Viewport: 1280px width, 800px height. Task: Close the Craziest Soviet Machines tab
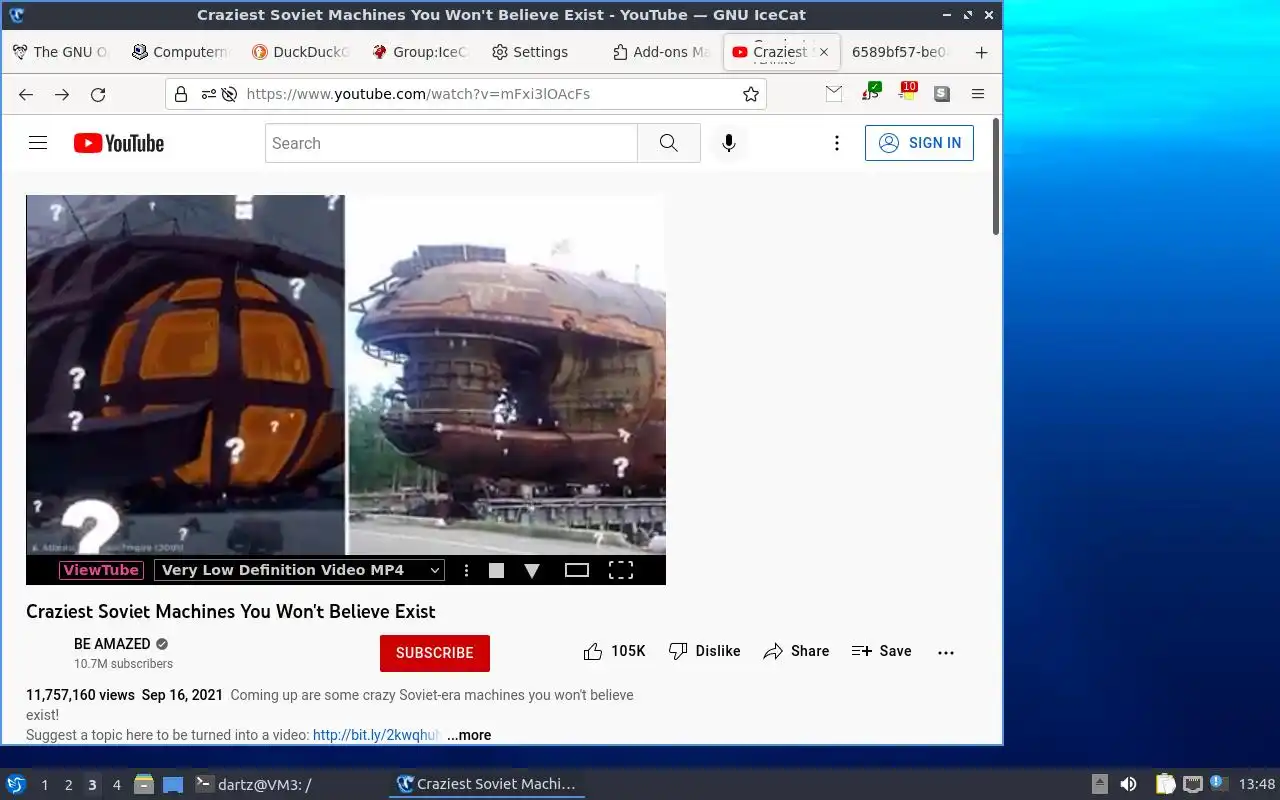pyautogui.click(x=824, y=52)
